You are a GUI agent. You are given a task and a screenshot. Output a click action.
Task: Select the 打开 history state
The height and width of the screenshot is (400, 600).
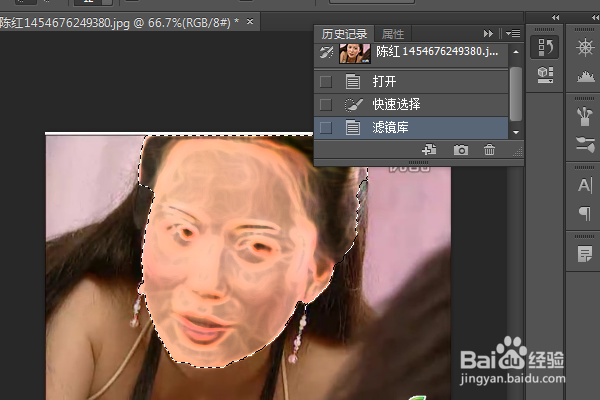point(411,82)
